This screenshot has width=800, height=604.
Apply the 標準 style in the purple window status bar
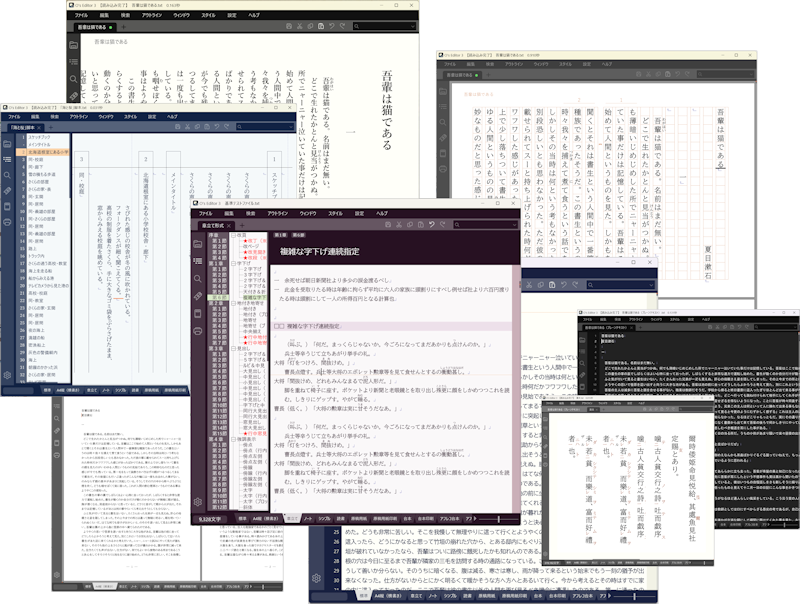point(242,519)
